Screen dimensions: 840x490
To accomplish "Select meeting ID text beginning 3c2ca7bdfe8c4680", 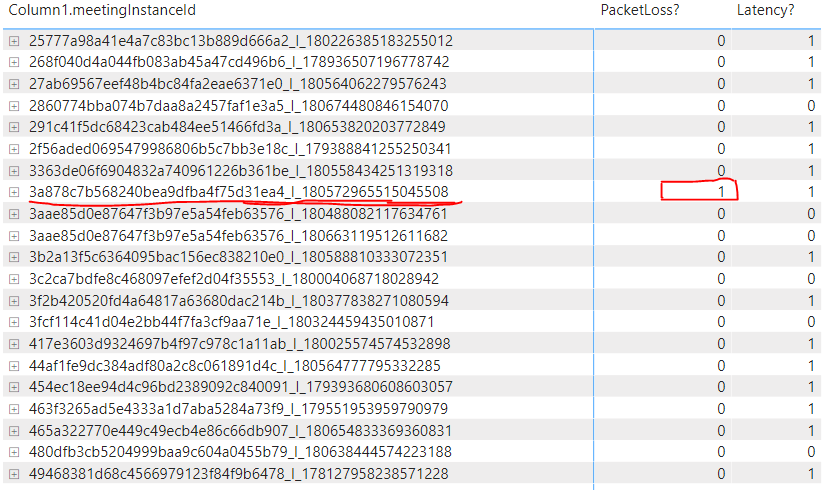I will click(x=234, y=279).
